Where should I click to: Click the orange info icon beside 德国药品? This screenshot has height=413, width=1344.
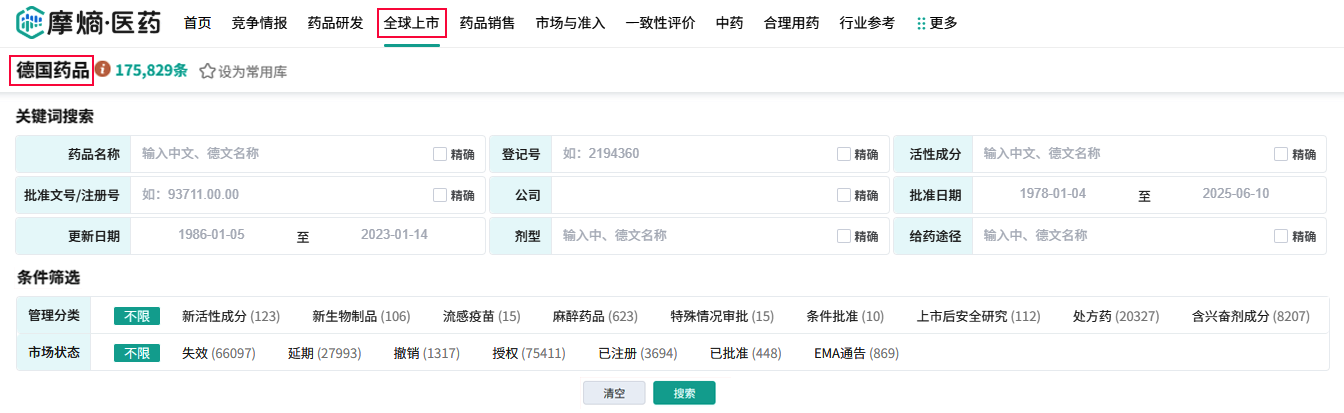102,71
